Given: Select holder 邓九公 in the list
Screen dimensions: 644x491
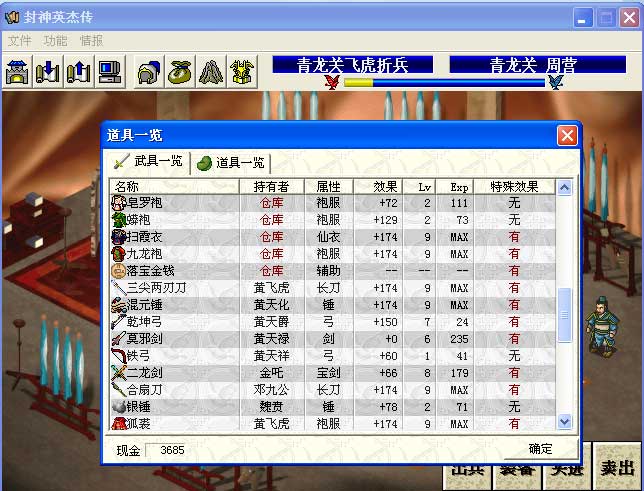Looking at the screenshot, I should [271, 390].
